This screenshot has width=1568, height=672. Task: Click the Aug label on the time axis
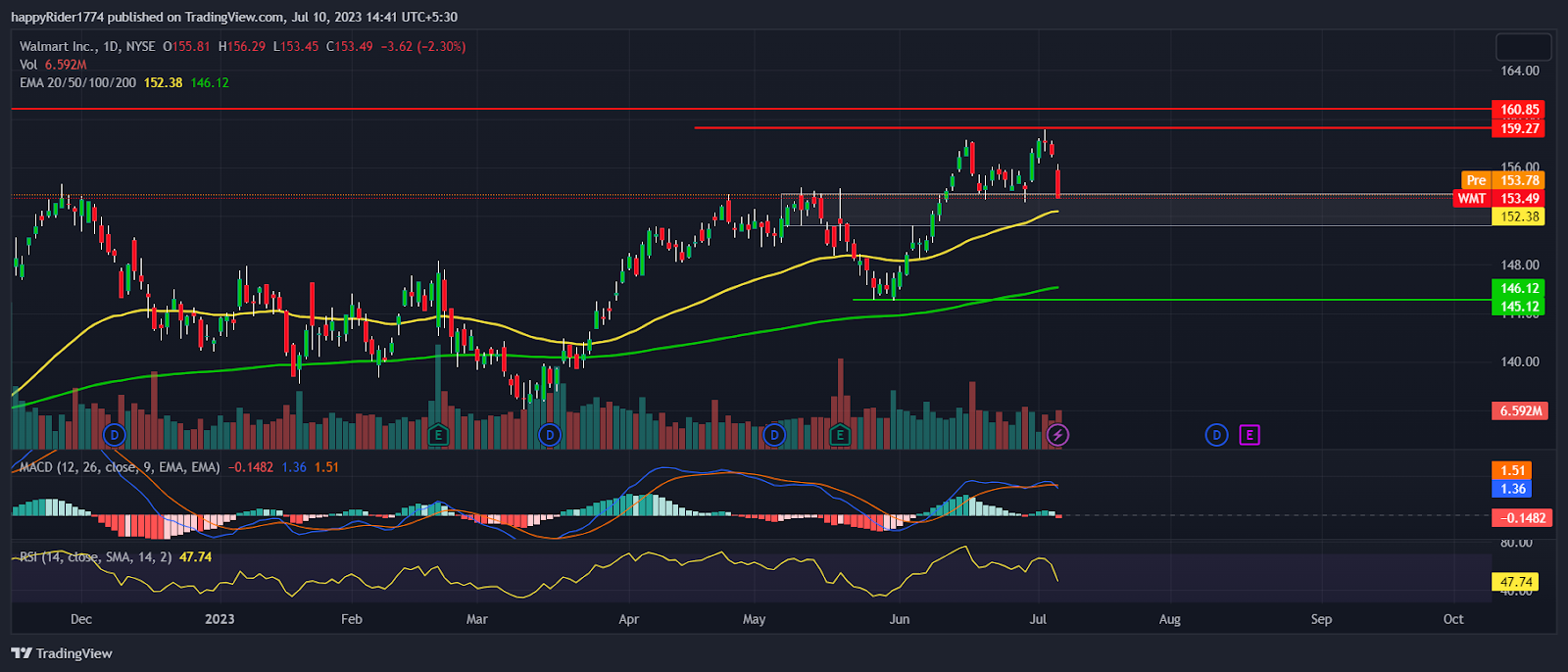pos(1170,619)
